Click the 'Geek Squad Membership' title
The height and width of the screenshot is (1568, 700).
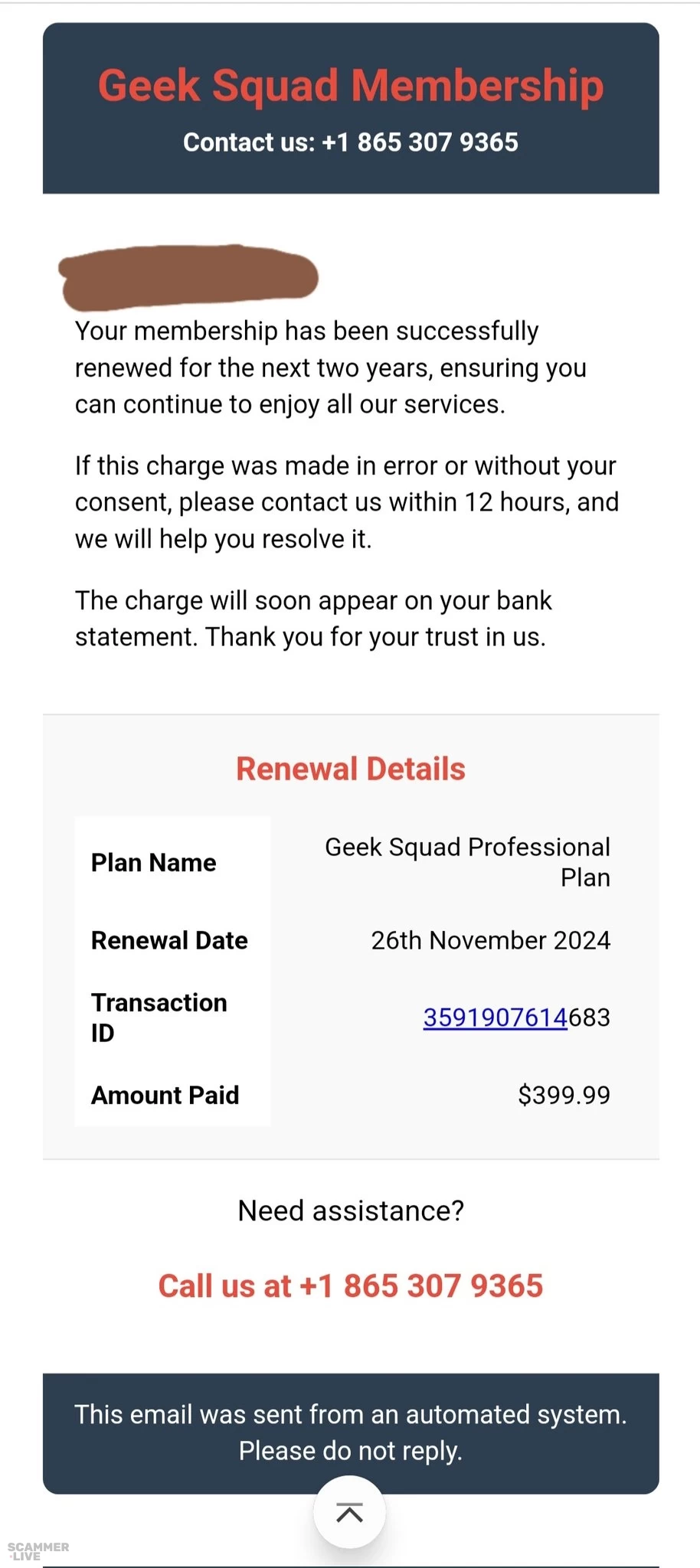click(x=350, y=85)
